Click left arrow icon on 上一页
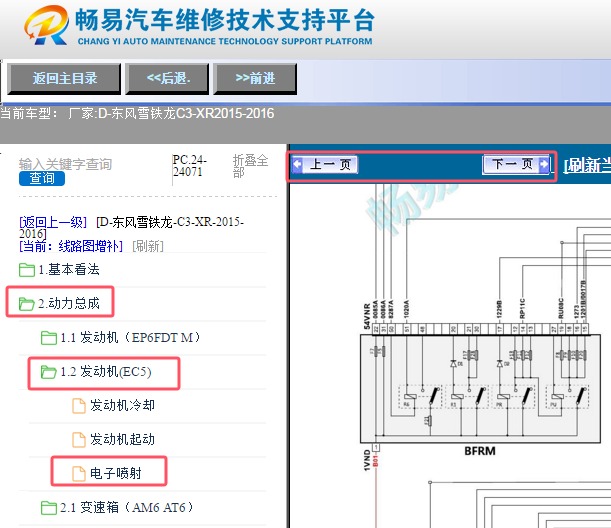 pos(297,164)
